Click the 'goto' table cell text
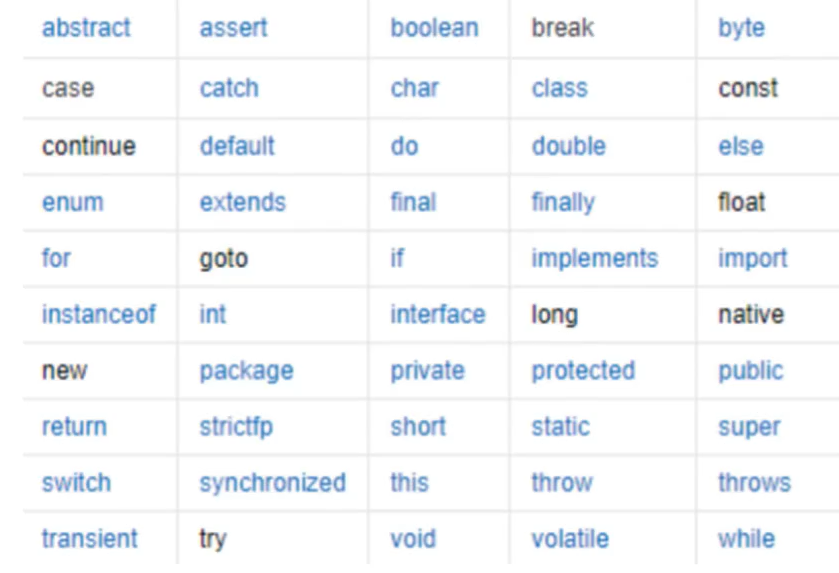839x573 pixels. (223, 259)
